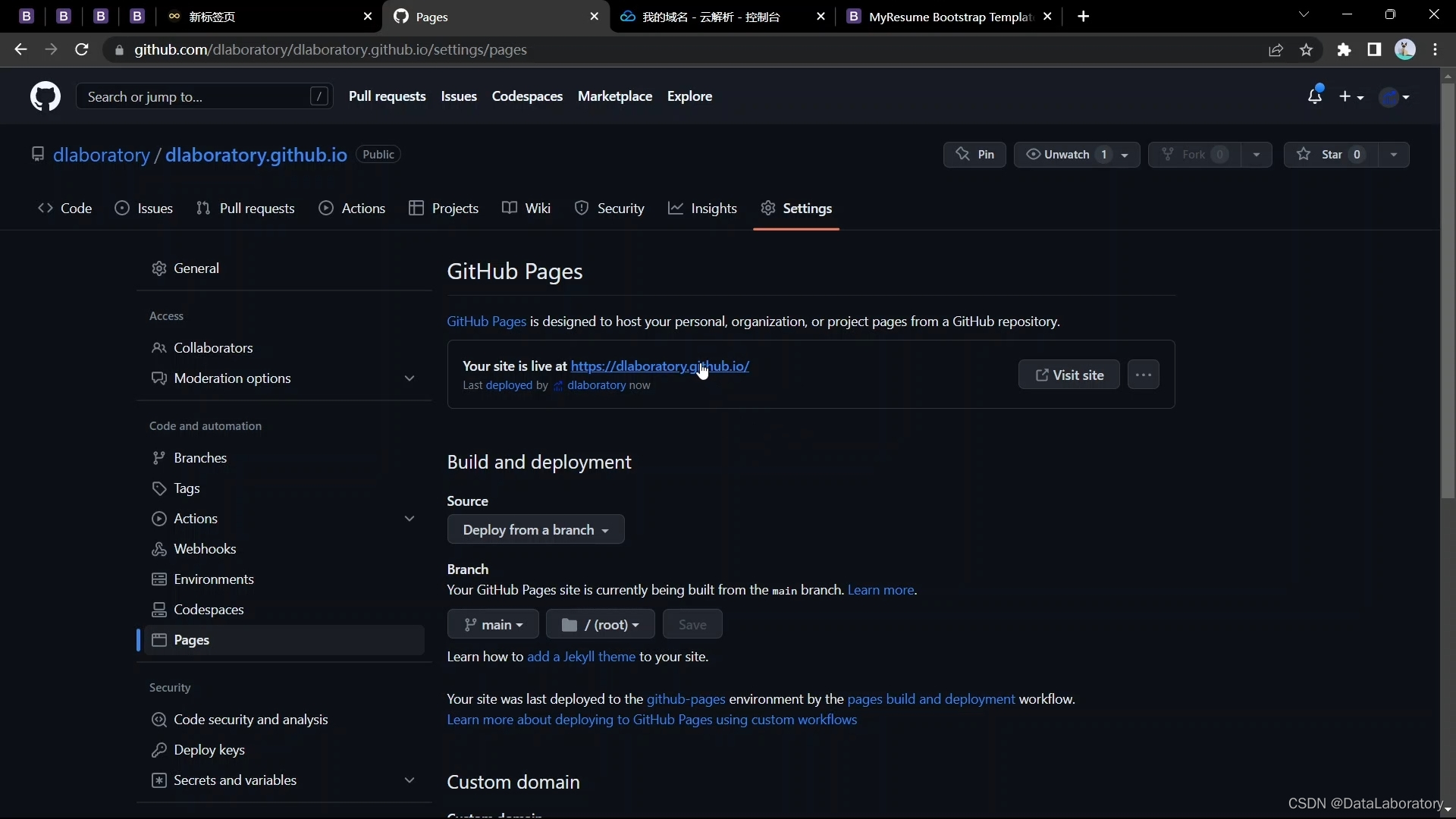
Task: Open Webhooks in settings sidebar
Action: [205, 549]
